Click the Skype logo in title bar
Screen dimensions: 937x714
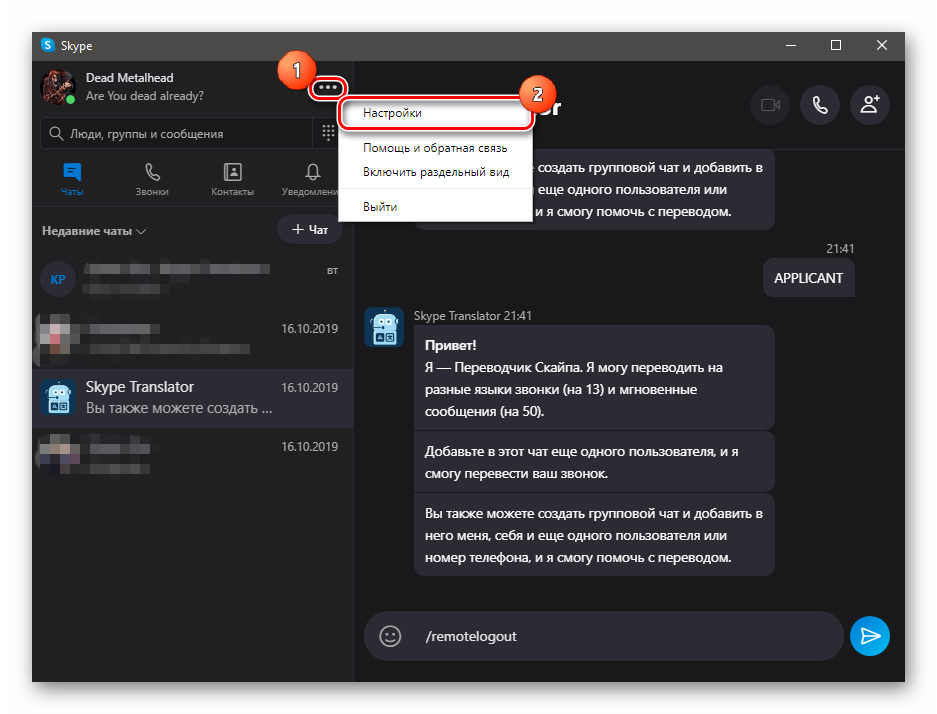coord(48,45)
